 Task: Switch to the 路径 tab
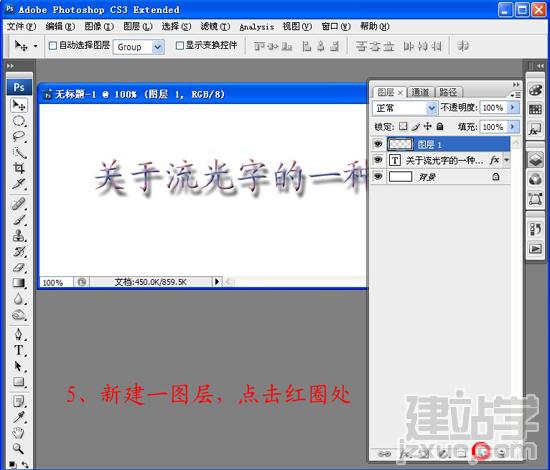click(x=448, y=92)
